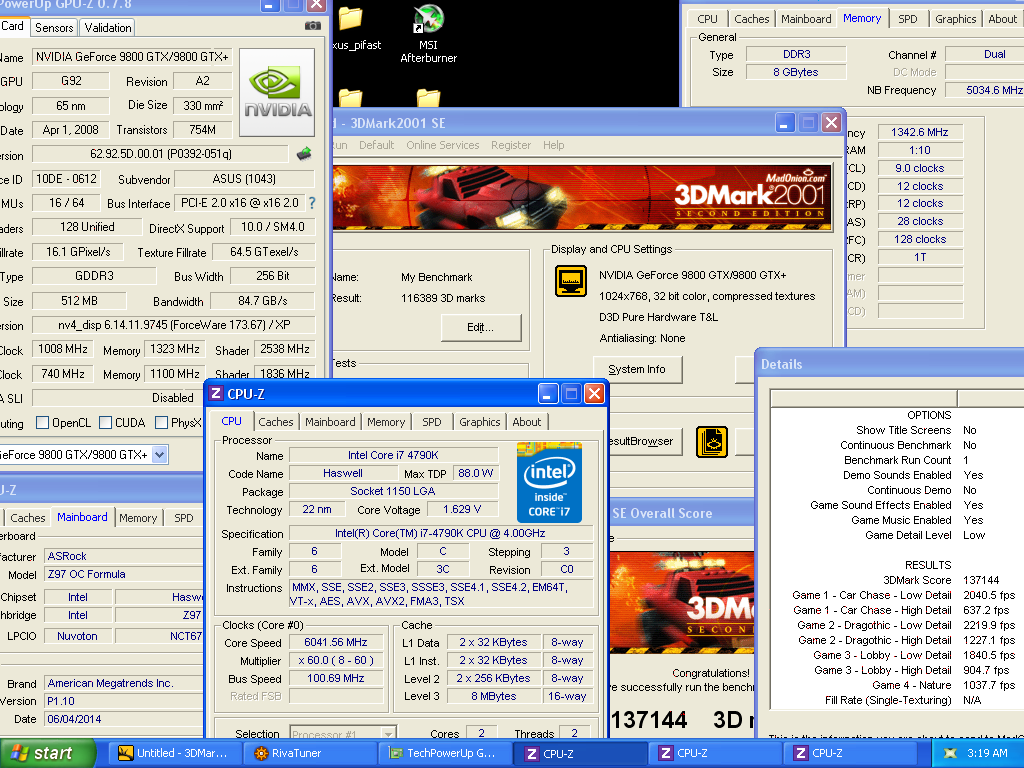Click the system tray icon beside clock

coord(950,753)
